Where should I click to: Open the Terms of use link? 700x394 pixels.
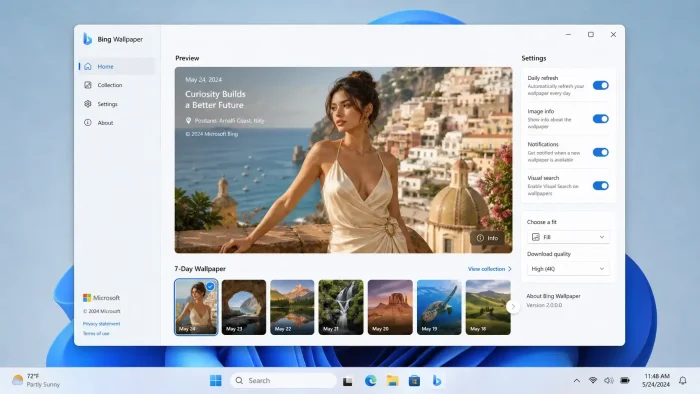tap(96, 333)
